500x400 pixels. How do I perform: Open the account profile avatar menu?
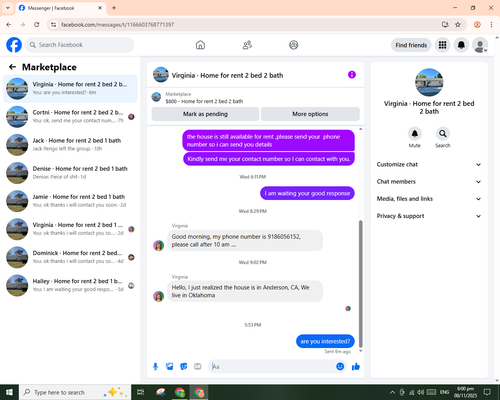(x=480, y=45)
